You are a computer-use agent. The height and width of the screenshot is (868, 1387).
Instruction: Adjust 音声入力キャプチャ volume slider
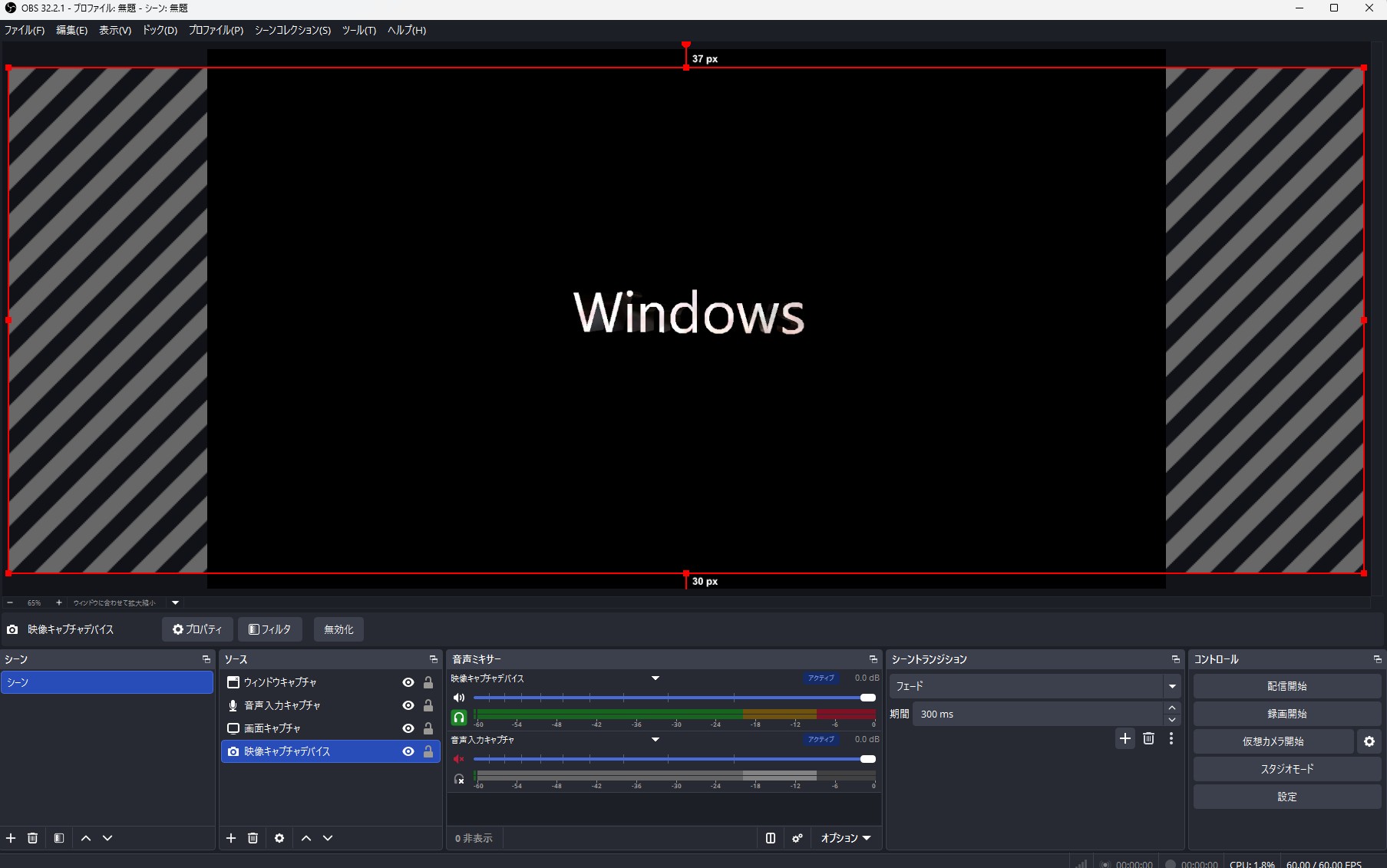coord(675,759)
